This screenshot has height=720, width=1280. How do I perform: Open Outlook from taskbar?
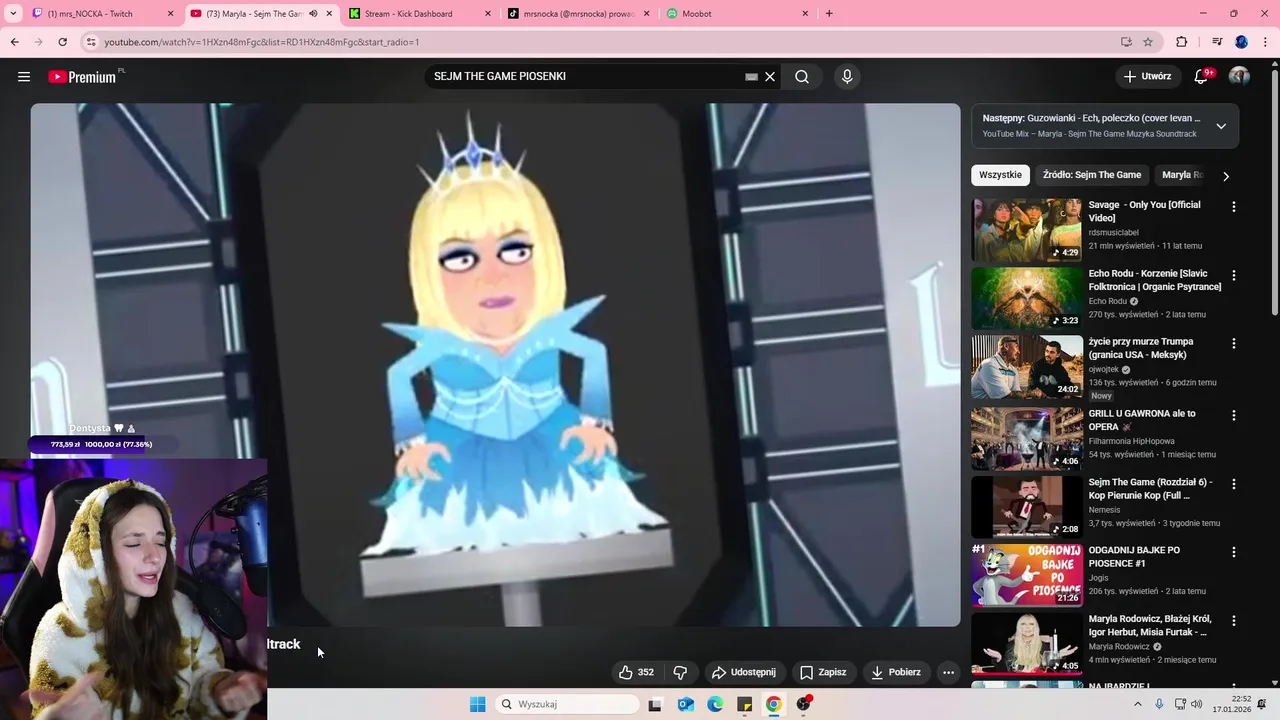(x=685, y=704)
